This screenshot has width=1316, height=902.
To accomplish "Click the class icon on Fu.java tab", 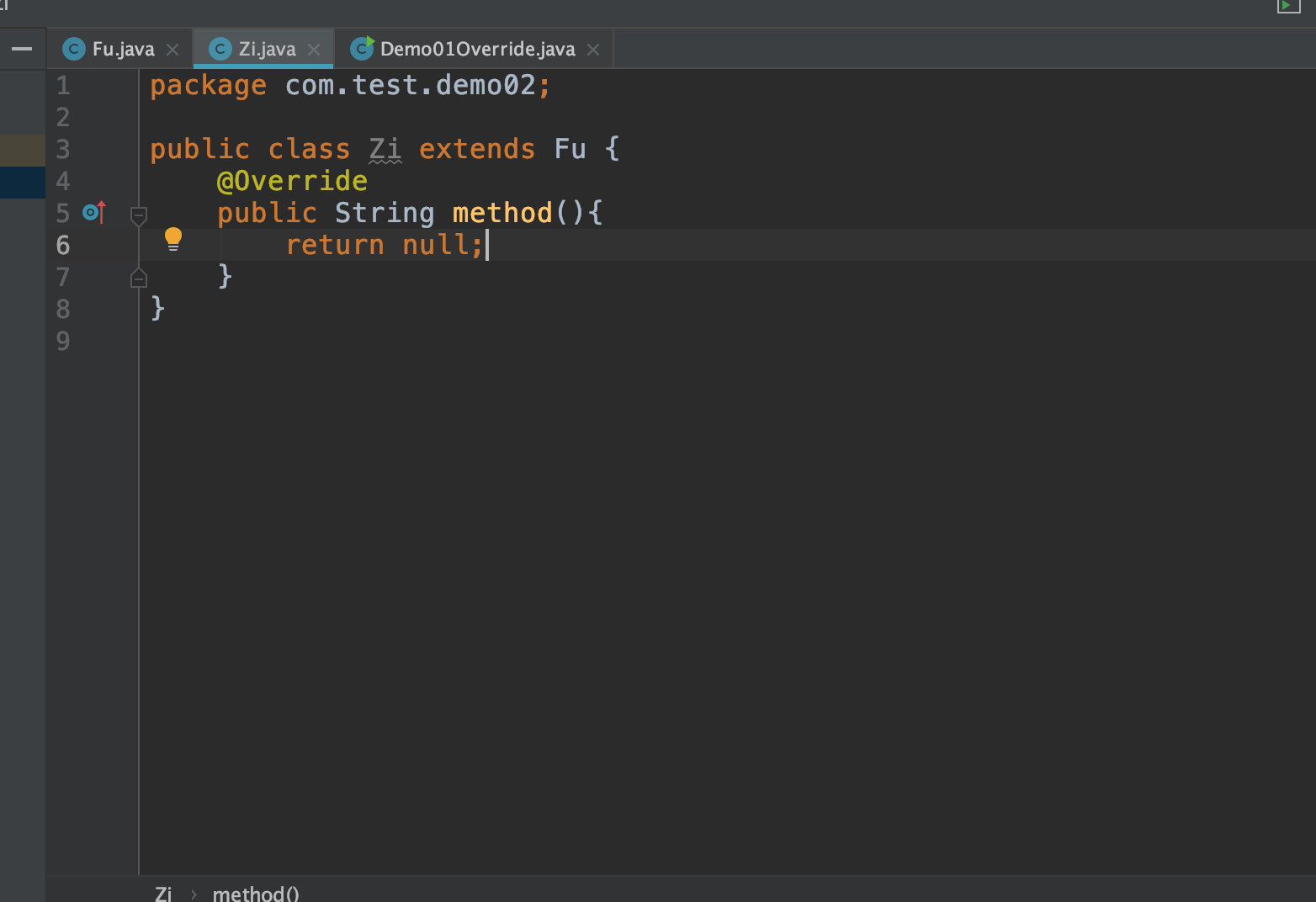I will click(72, 48).
